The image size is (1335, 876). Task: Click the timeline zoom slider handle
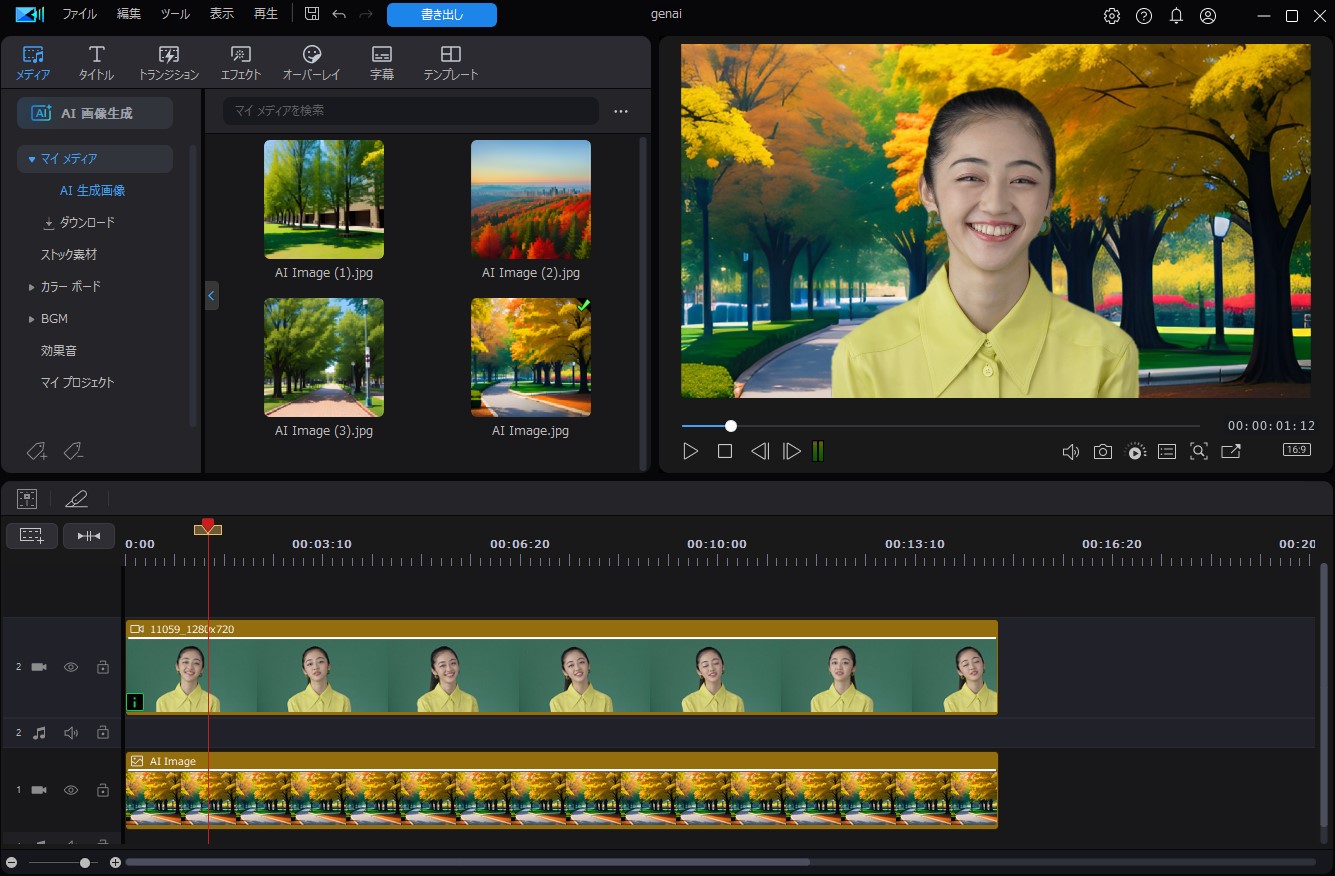tap(85, 862)
